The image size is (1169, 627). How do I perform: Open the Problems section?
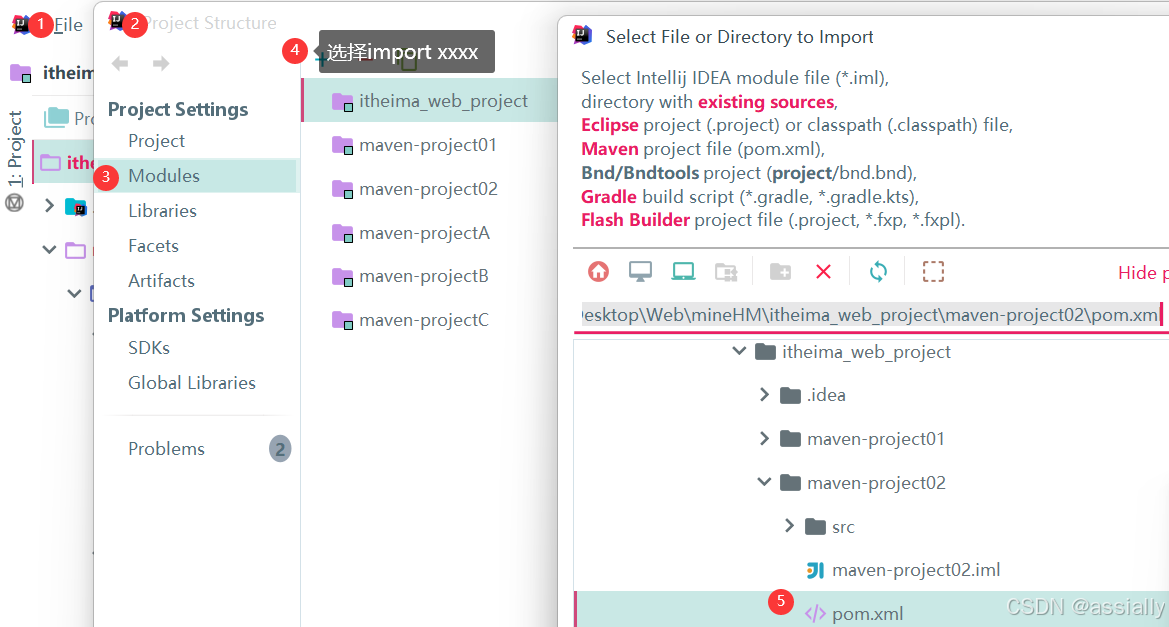coord(166,449)
